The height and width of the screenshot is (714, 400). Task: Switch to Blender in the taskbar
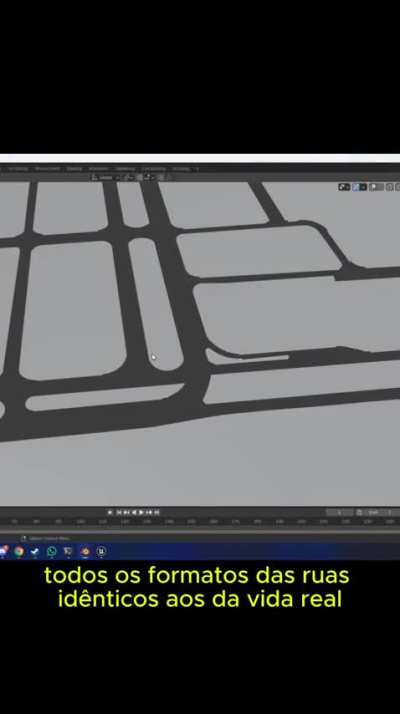[x=85, y=551]
